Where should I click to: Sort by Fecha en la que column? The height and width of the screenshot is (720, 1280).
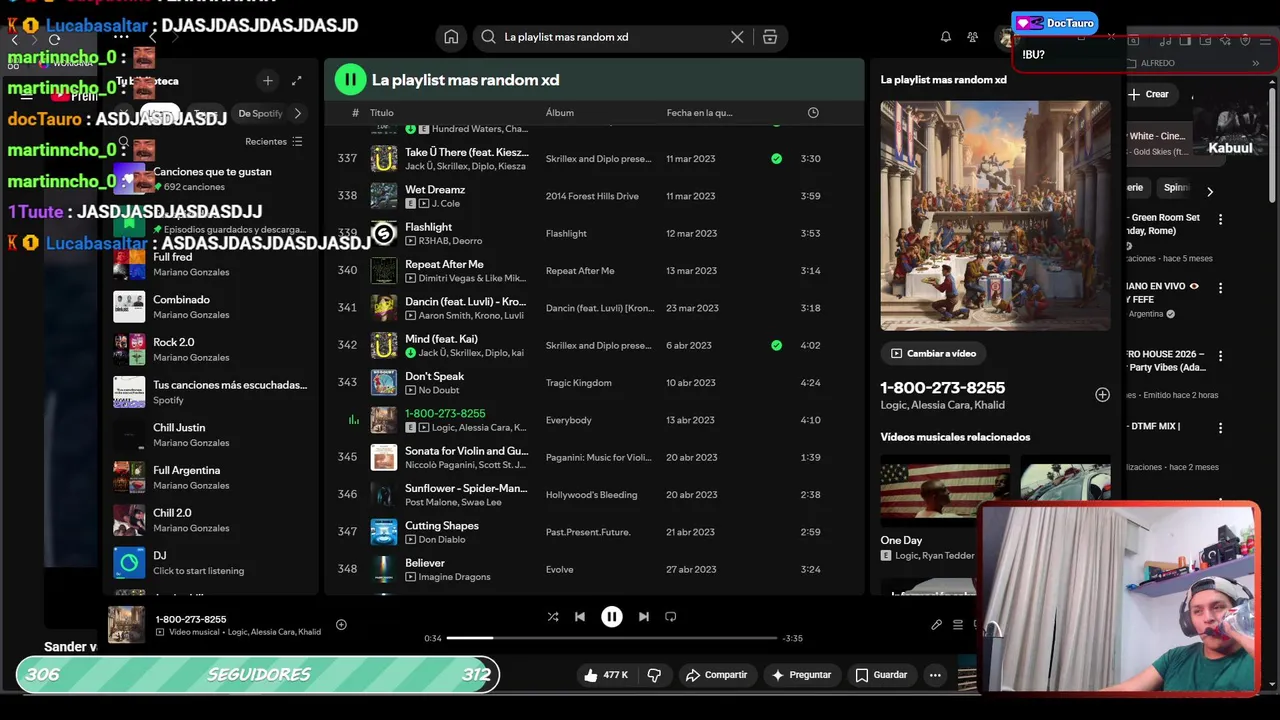point(699,113)
